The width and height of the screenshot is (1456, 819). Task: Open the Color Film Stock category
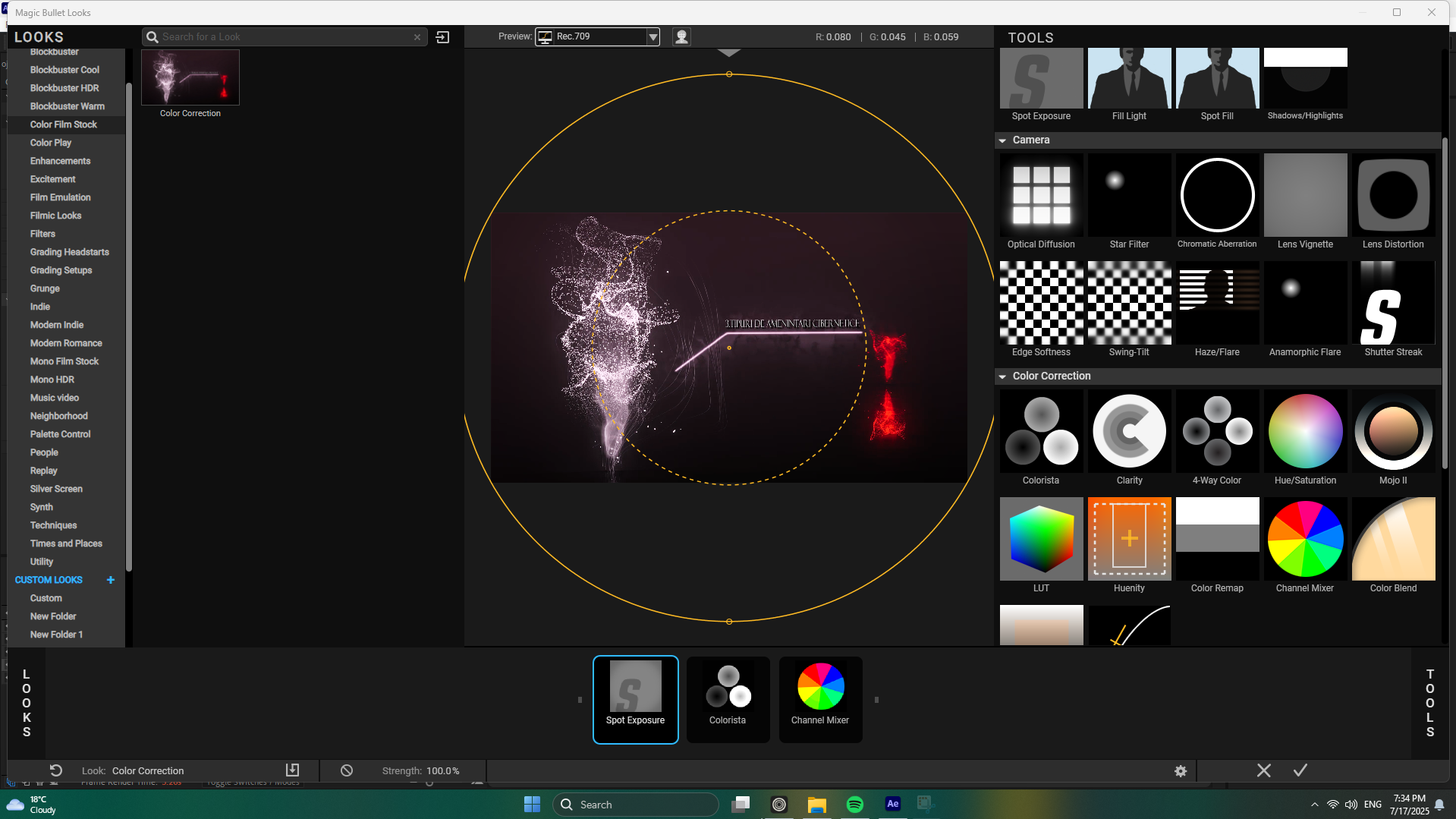pos(64,124)
